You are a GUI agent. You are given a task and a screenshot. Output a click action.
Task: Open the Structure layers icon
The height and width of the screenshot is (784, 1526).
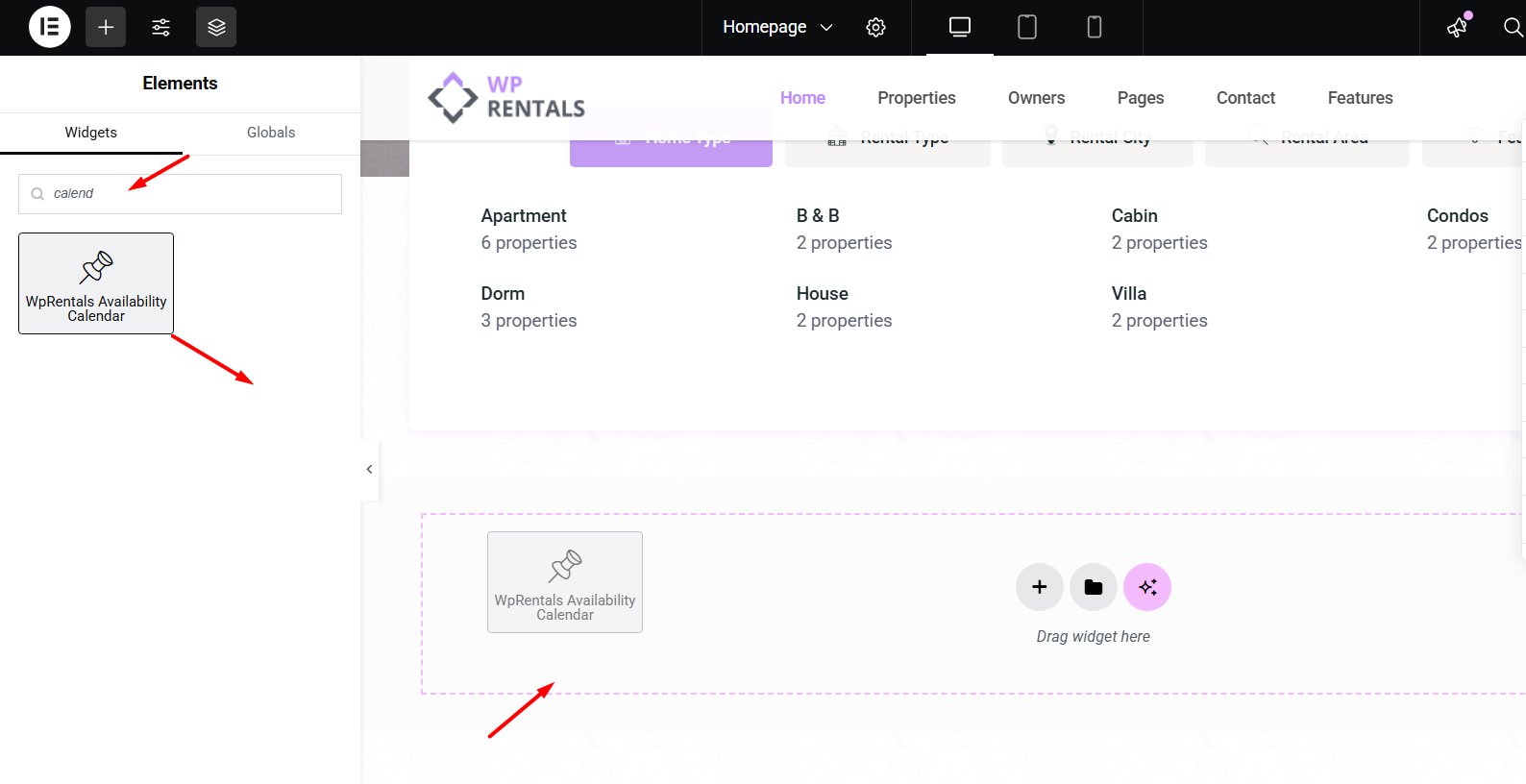coord(216,27)
